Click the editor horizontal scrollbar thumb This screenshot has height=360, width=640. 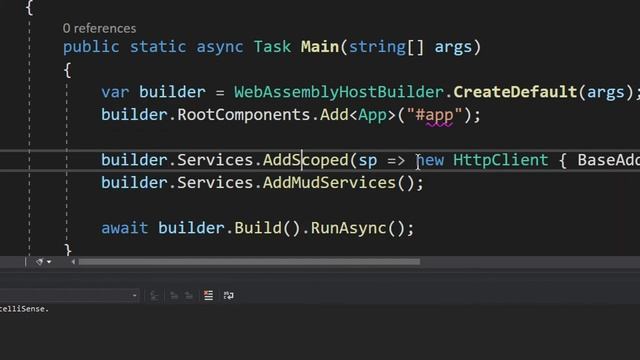click(249, 262)
